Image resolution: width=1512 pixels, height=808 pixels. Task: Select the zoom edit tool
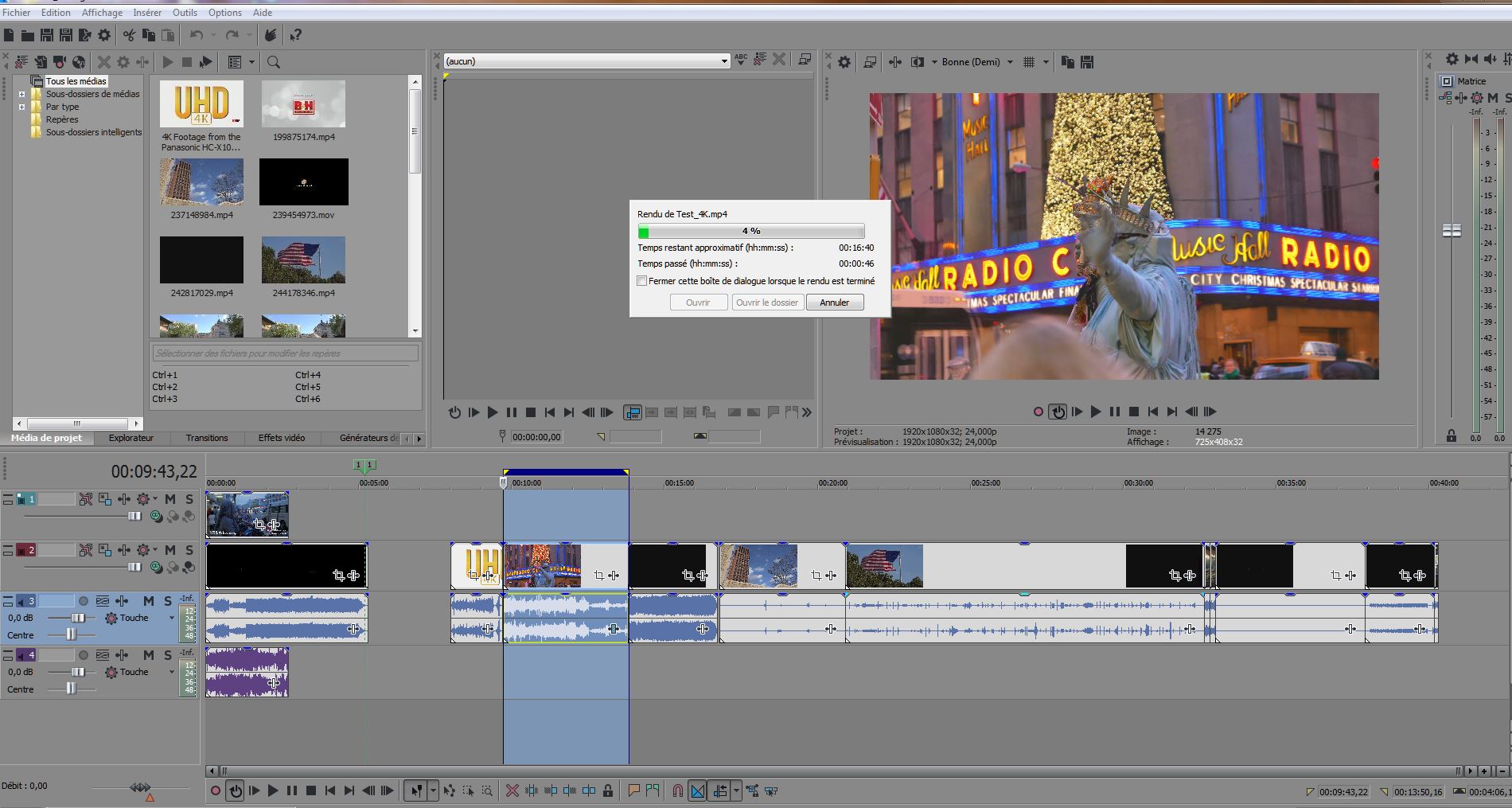487,790
